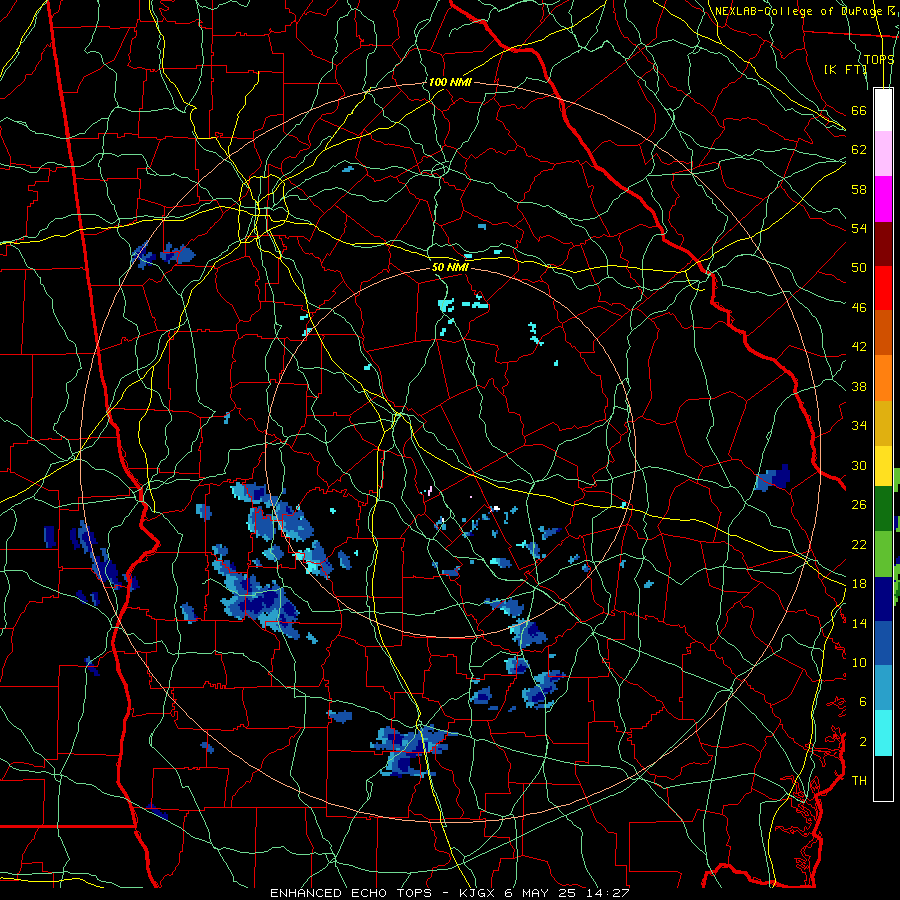
Task: Select the "30" legend value
Action: [x=859, y=465]
